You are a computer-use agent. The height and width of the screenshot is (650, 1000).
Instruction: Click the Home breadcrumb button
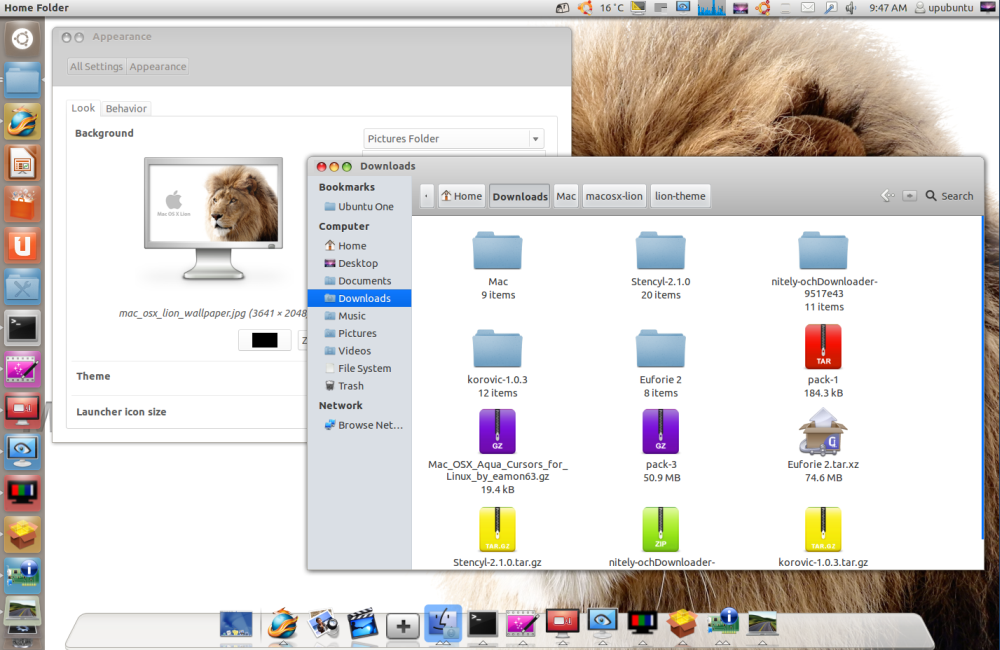coord(461,196)
